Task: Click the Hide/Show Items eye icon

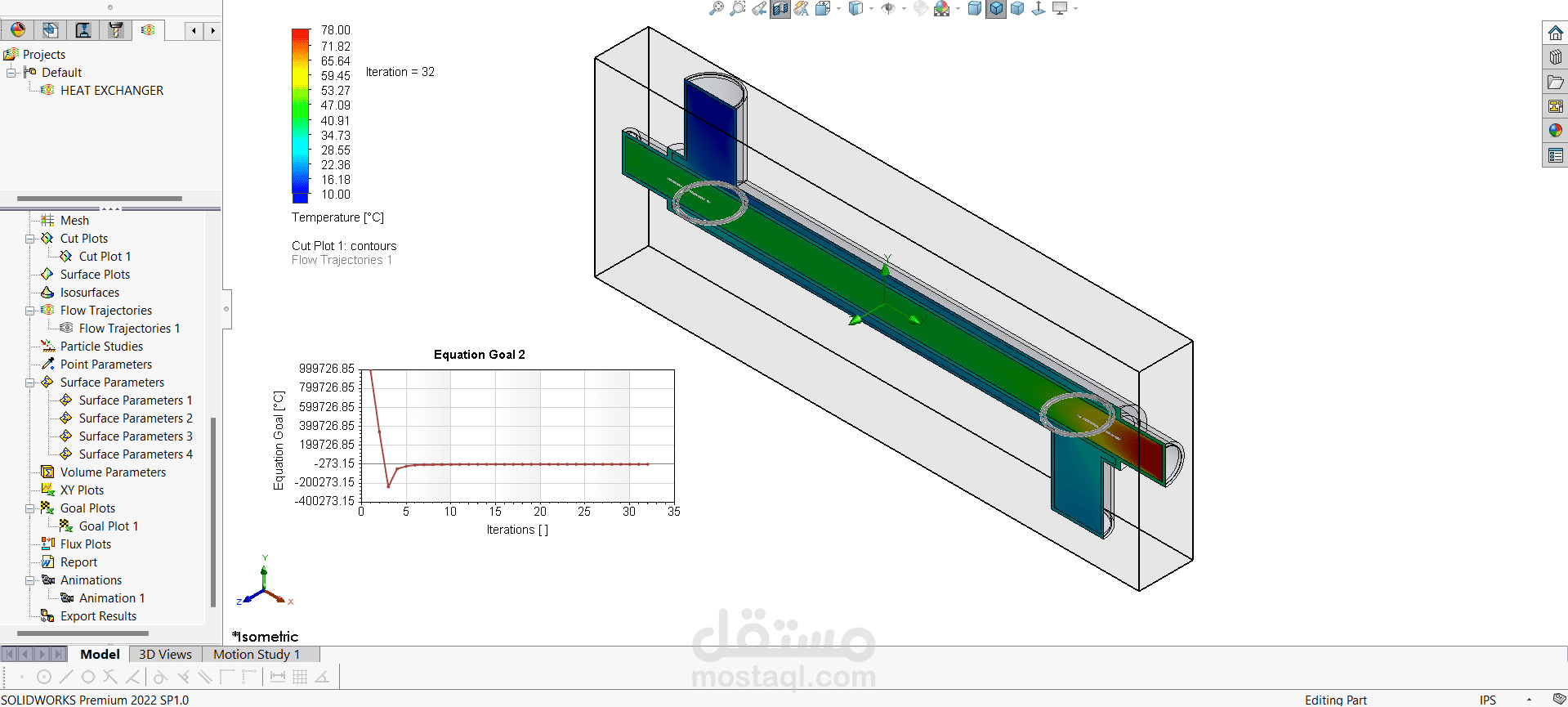Action: click(888, 8)
